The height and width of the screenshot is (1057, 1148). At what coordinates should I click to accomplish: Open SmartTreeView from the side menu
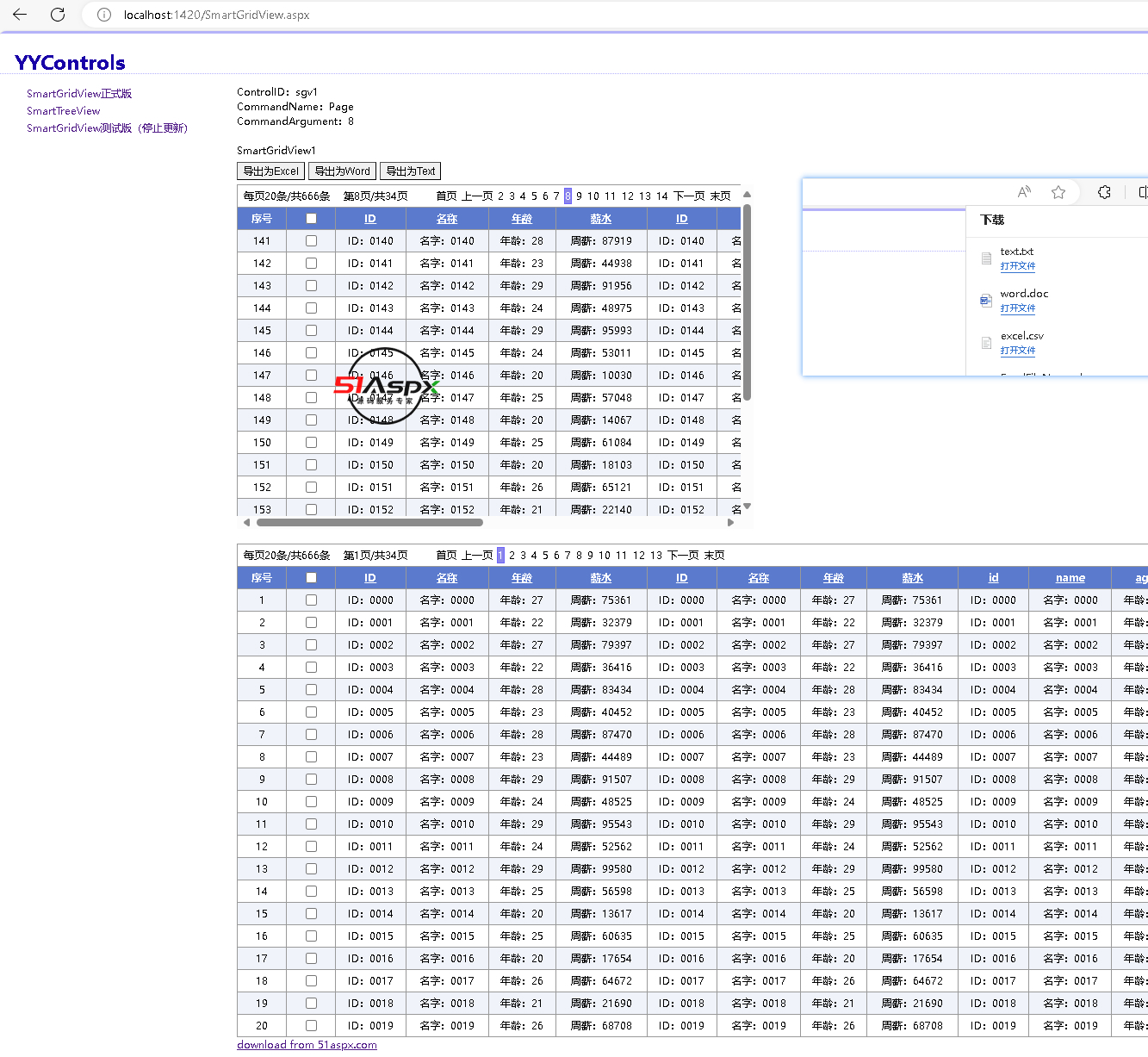pyautogui.click(x=63, y=111)
